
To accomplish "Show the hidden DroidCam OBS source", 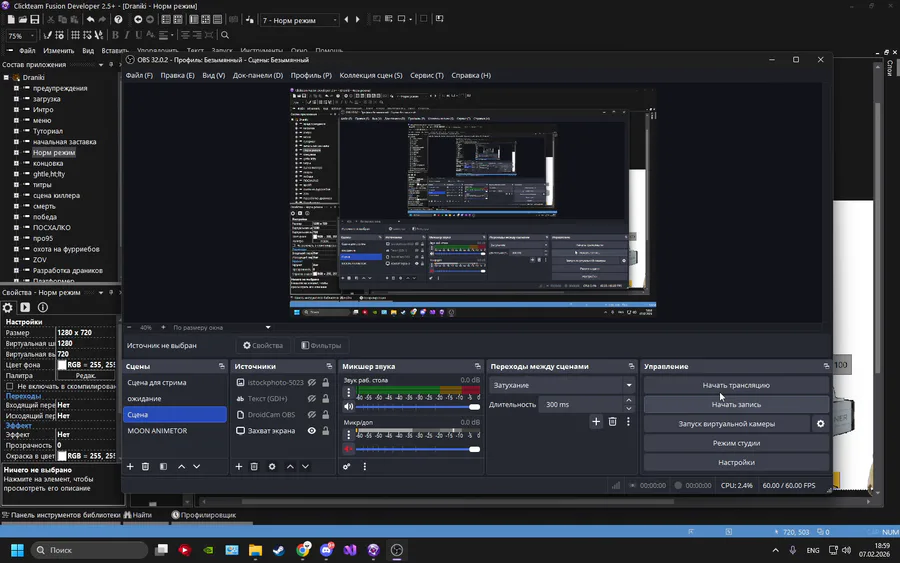I will tap(312, 414).
